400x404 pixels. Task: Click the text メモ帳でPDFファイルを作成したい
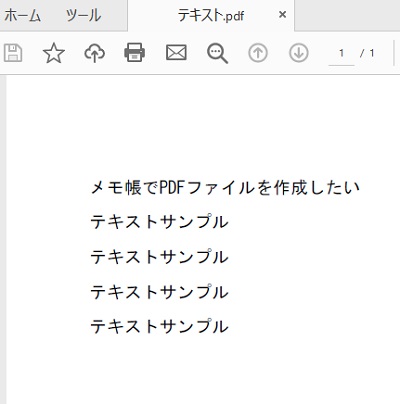click(x=225, y=187)
